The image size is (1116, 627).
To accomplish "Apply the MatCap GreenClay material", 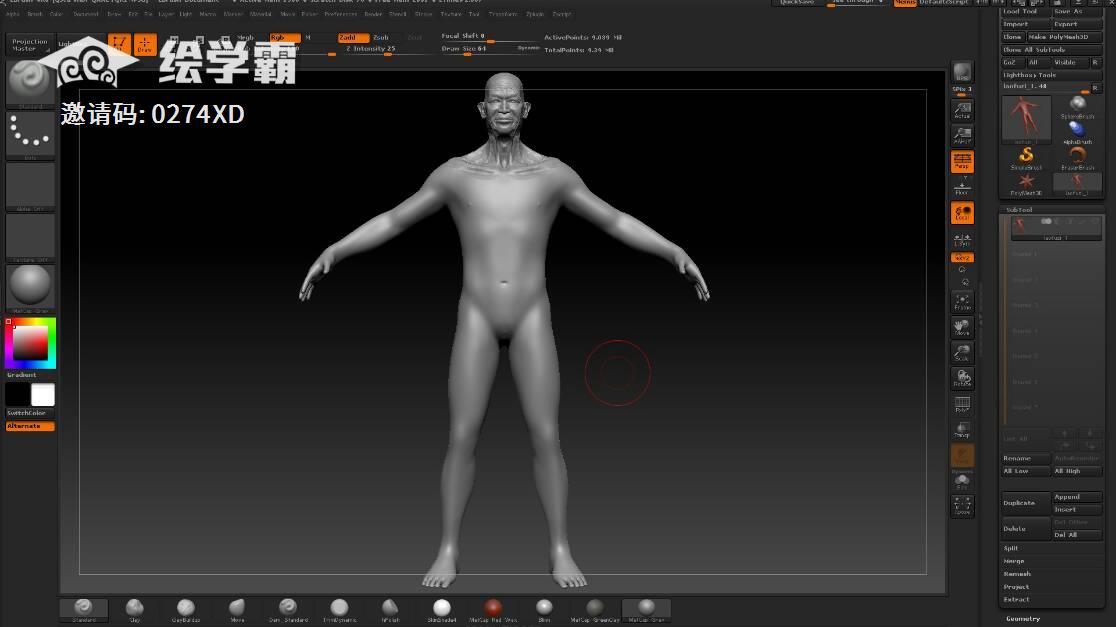I will coord(595,609).
